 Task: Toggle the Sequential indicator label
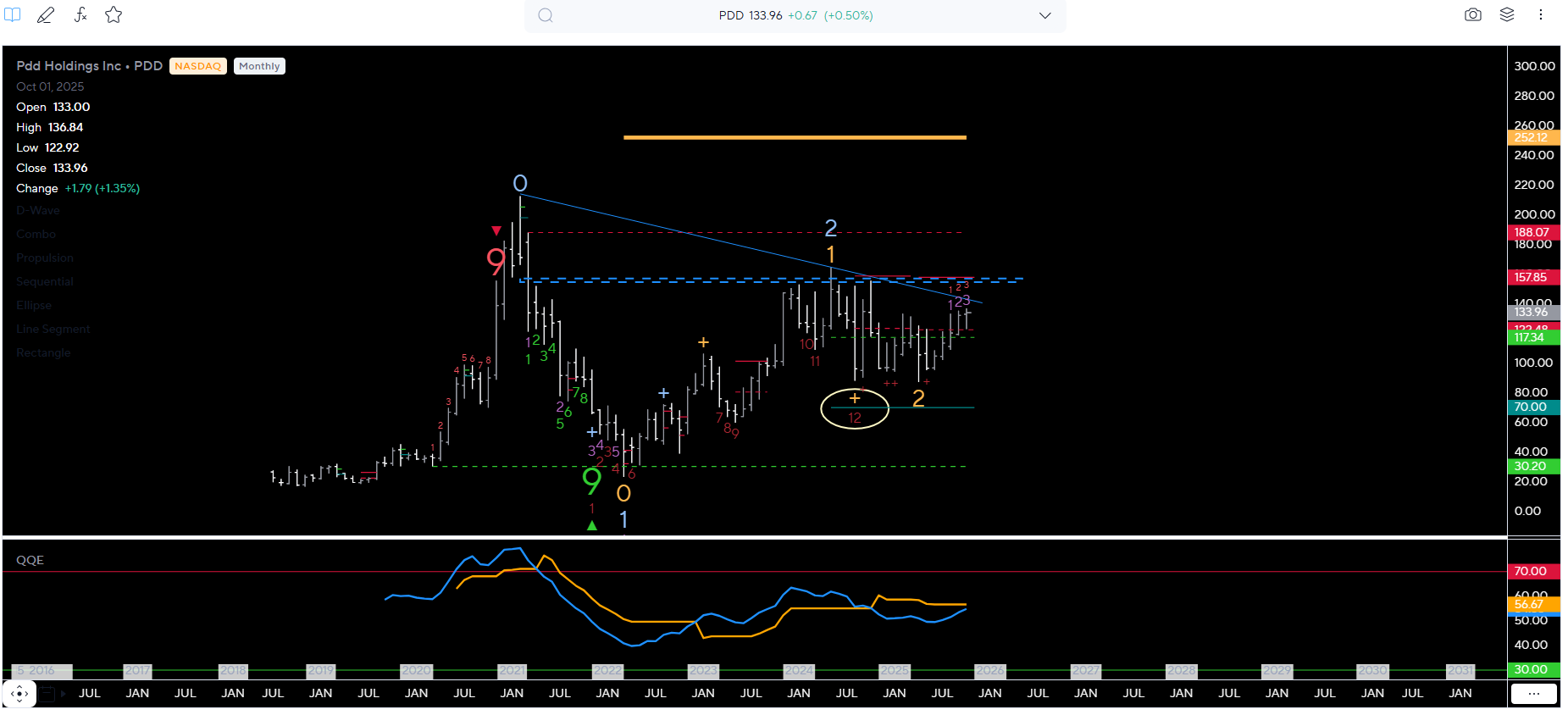(x=45, y=281)
